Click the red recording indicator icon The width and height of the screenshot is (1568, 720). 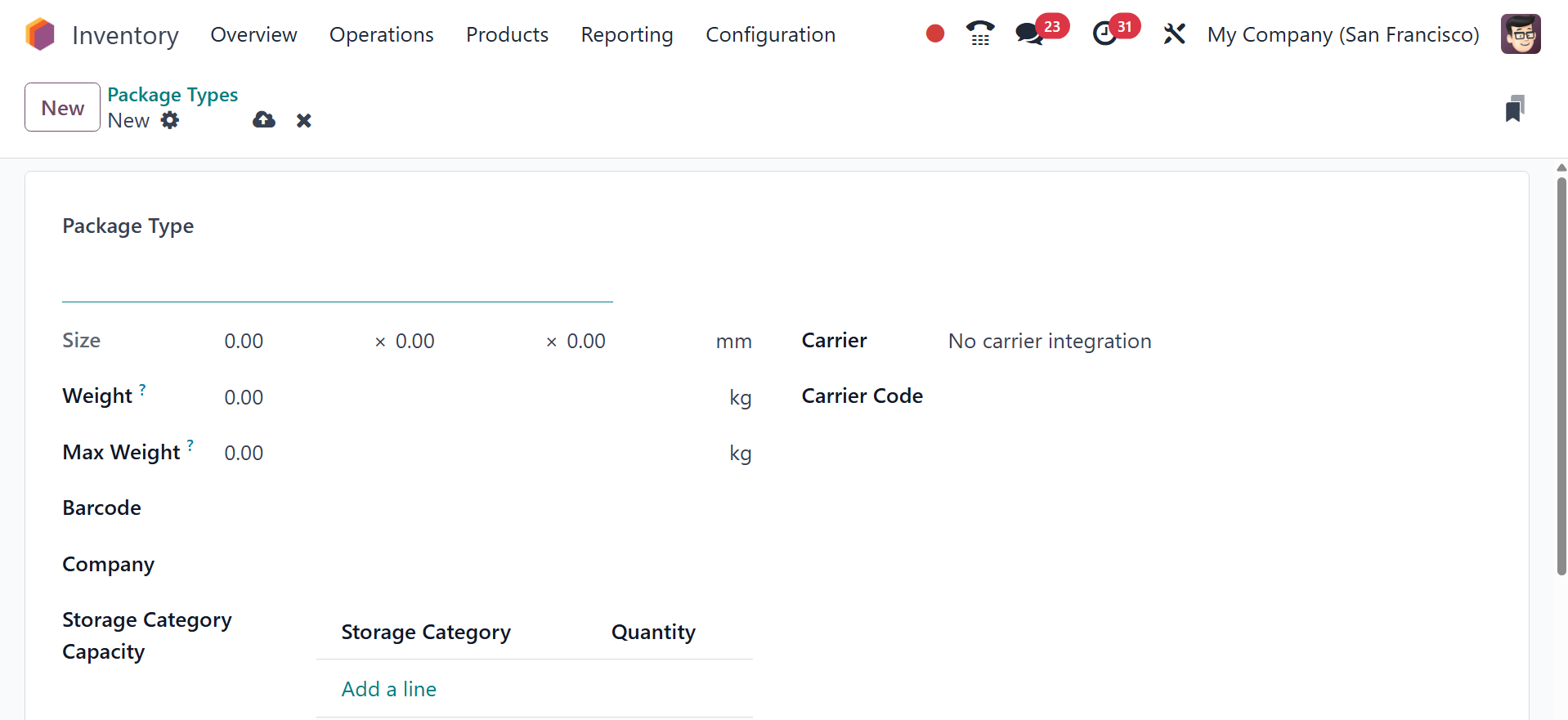pyautogui.click(x=935, y=34)
